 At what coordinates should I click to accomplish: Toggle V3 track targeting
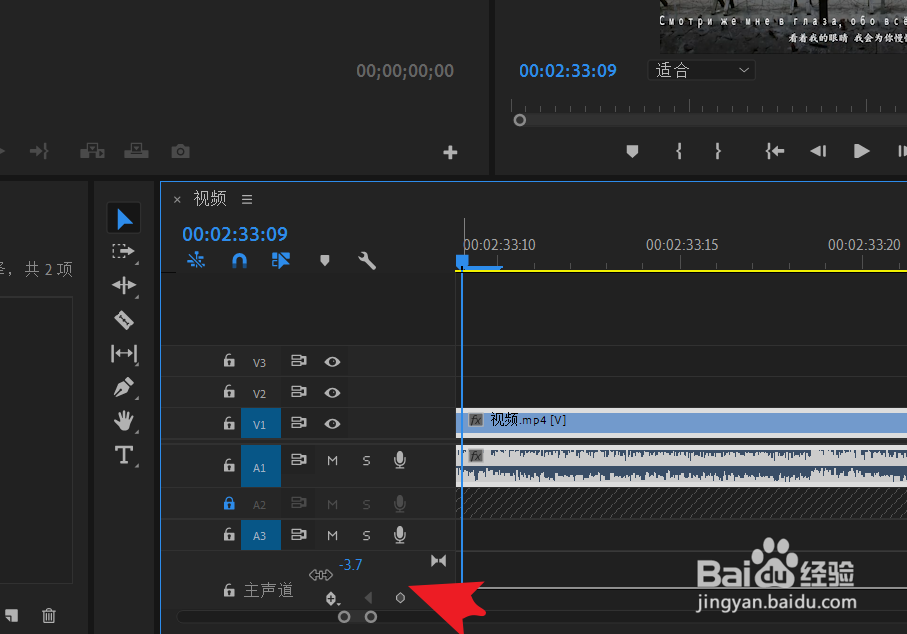(259, 363)
